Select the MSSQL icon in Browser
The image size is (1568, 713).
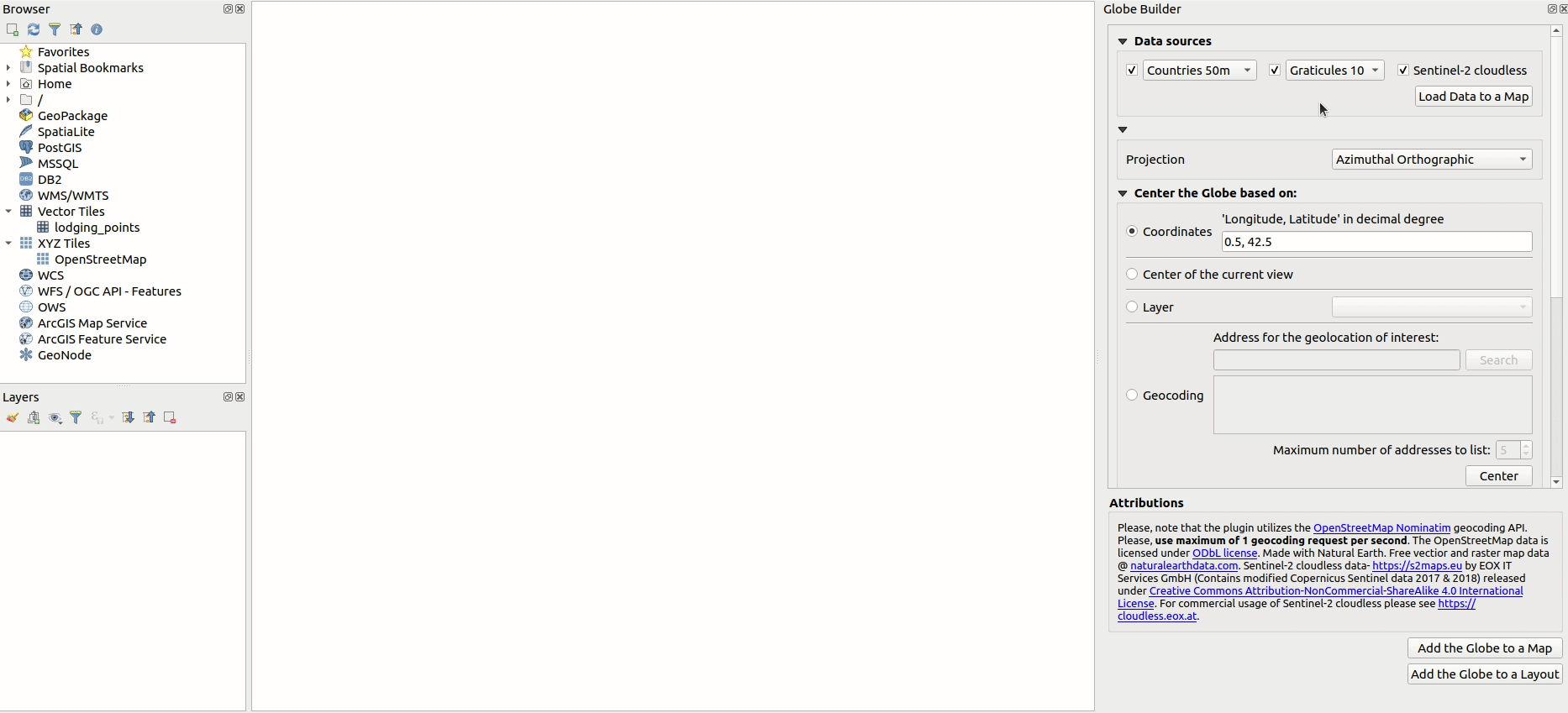(26, 164)
